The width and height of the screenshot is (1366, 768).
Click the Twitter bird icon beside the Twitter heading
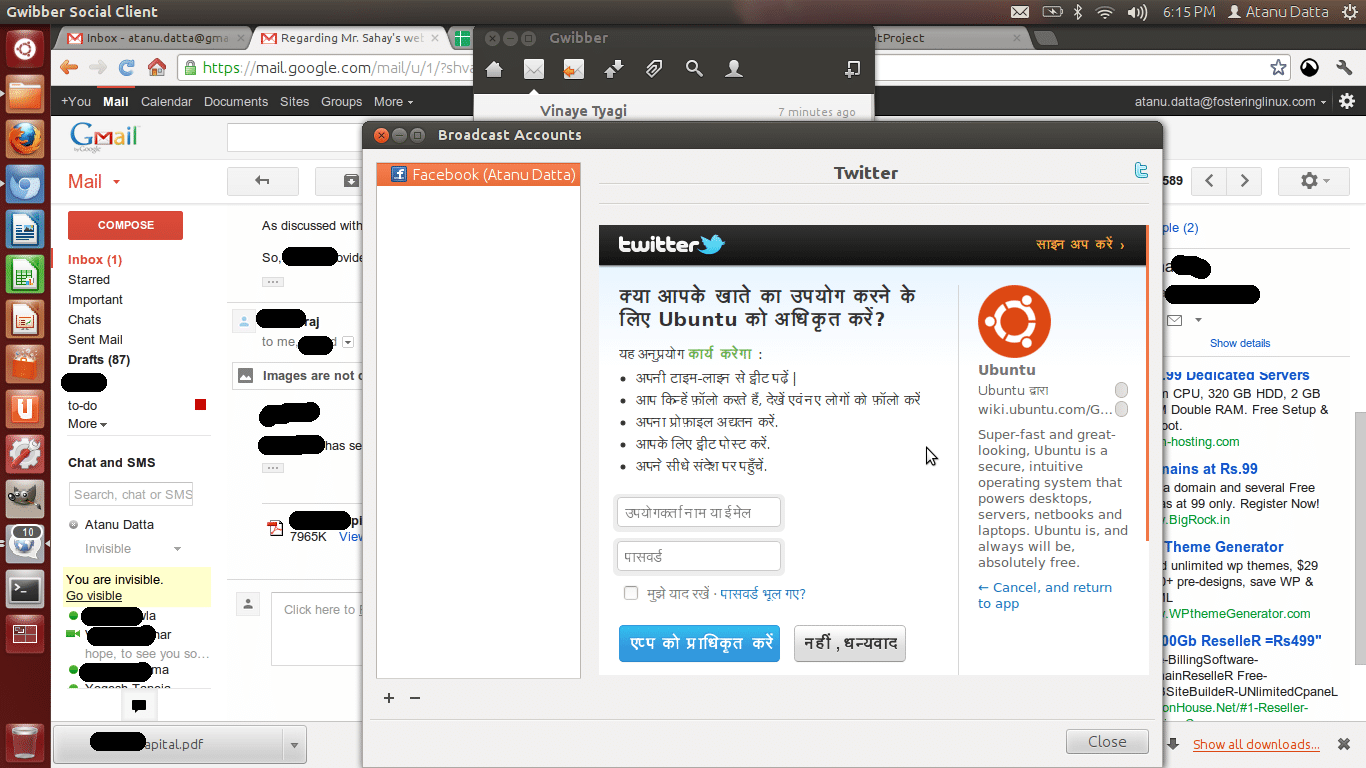pos(1141,170)
